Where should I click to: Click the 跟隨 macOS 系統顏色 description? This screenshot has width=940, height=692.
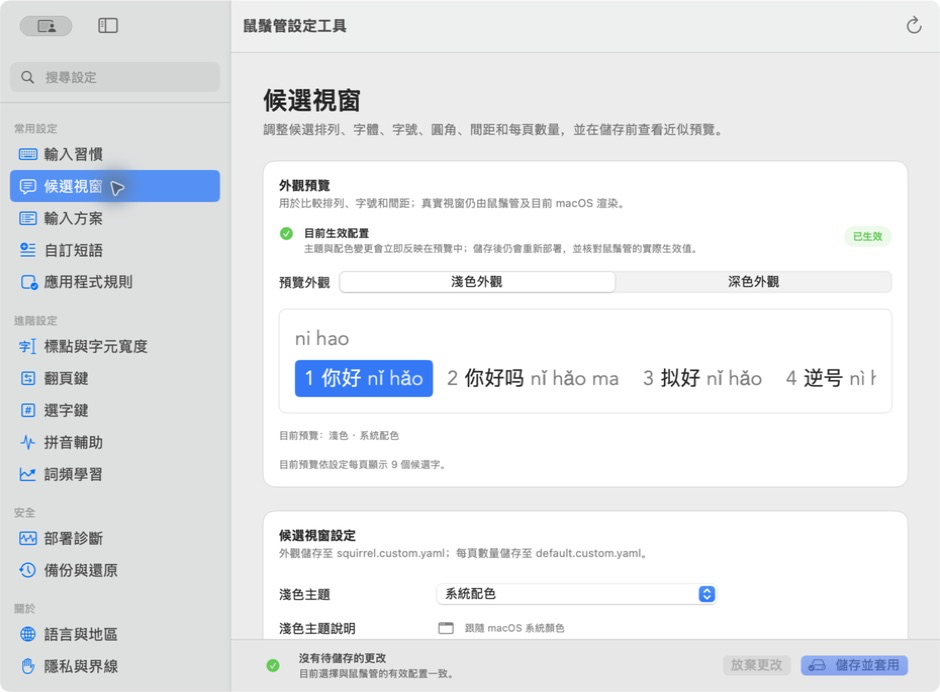(x=514, y=628)
